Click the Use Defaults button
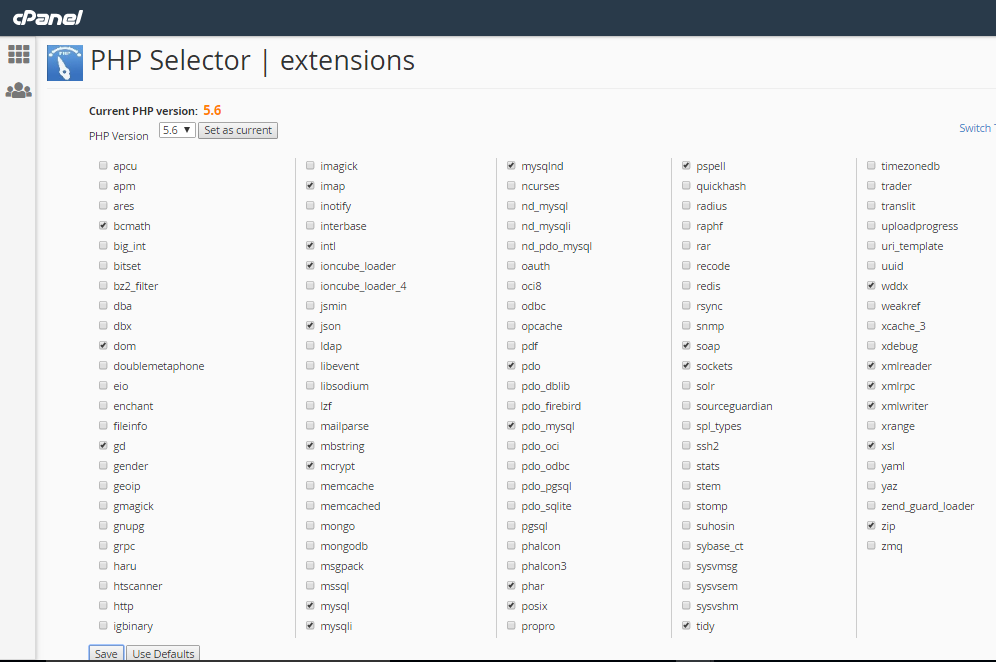The image size is (996, 662). pos(163,654)
